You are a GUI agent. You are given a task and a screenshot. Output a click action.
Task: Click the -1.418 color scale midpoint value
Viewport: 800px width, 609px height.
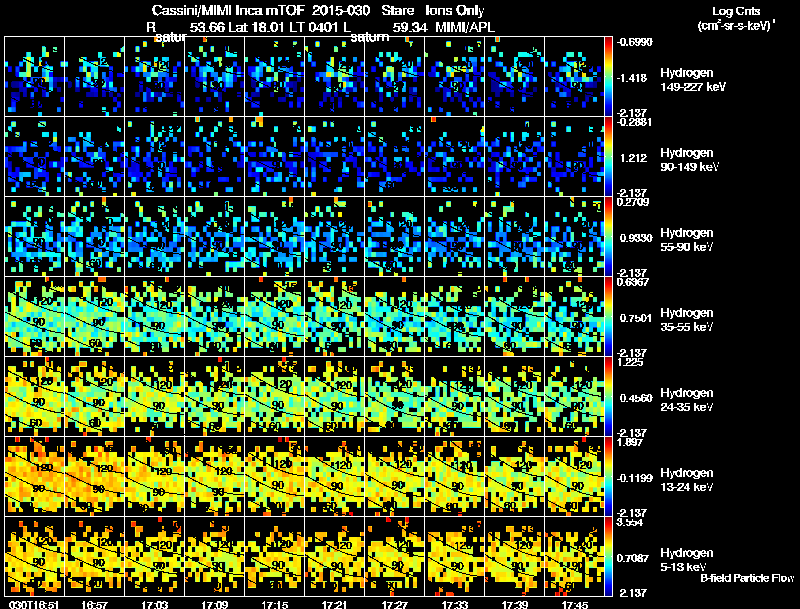pos(632,78)
